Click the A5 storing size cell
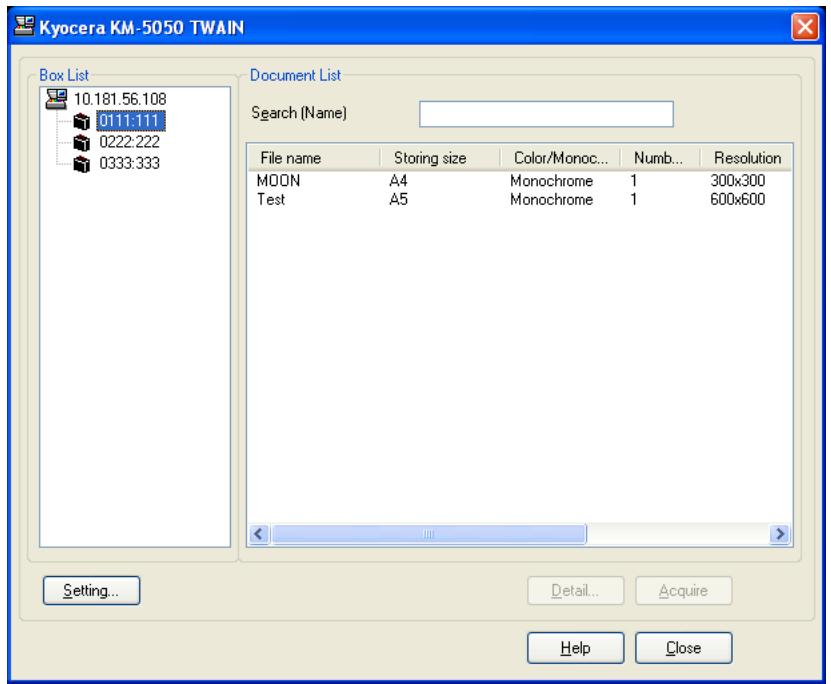This screenshot has width=831, height=684. [398, 199]
